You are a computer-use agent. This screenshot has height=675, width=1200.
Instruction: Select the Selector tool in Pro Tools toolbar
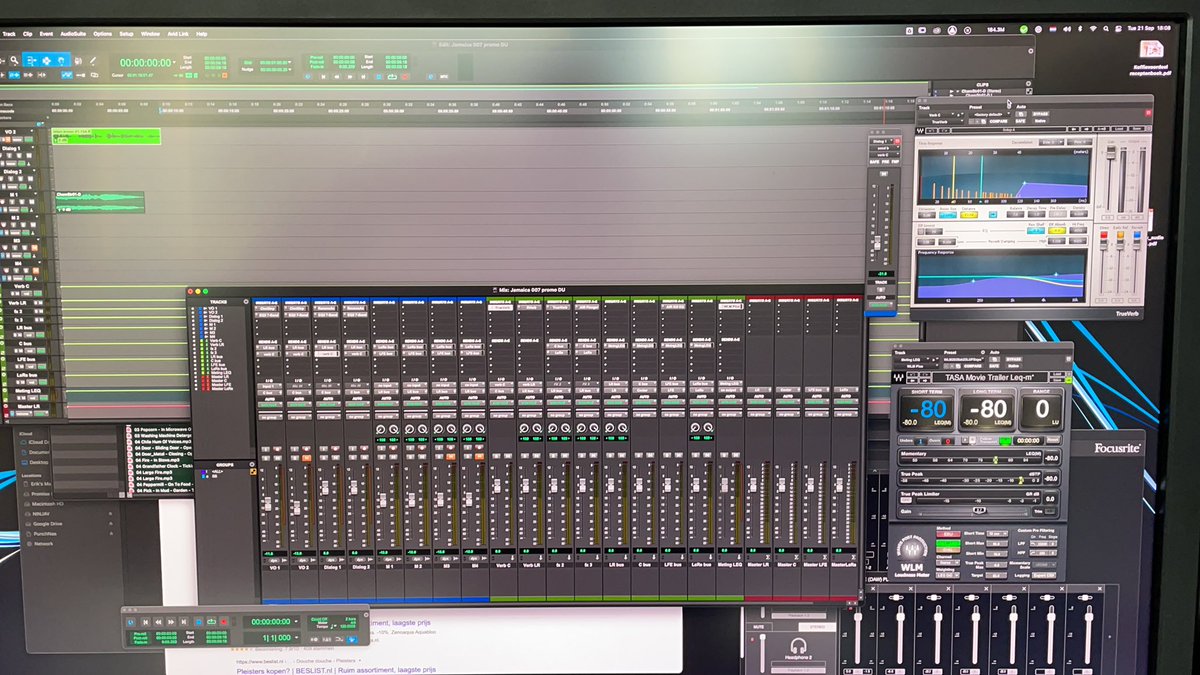click(46, 60)
